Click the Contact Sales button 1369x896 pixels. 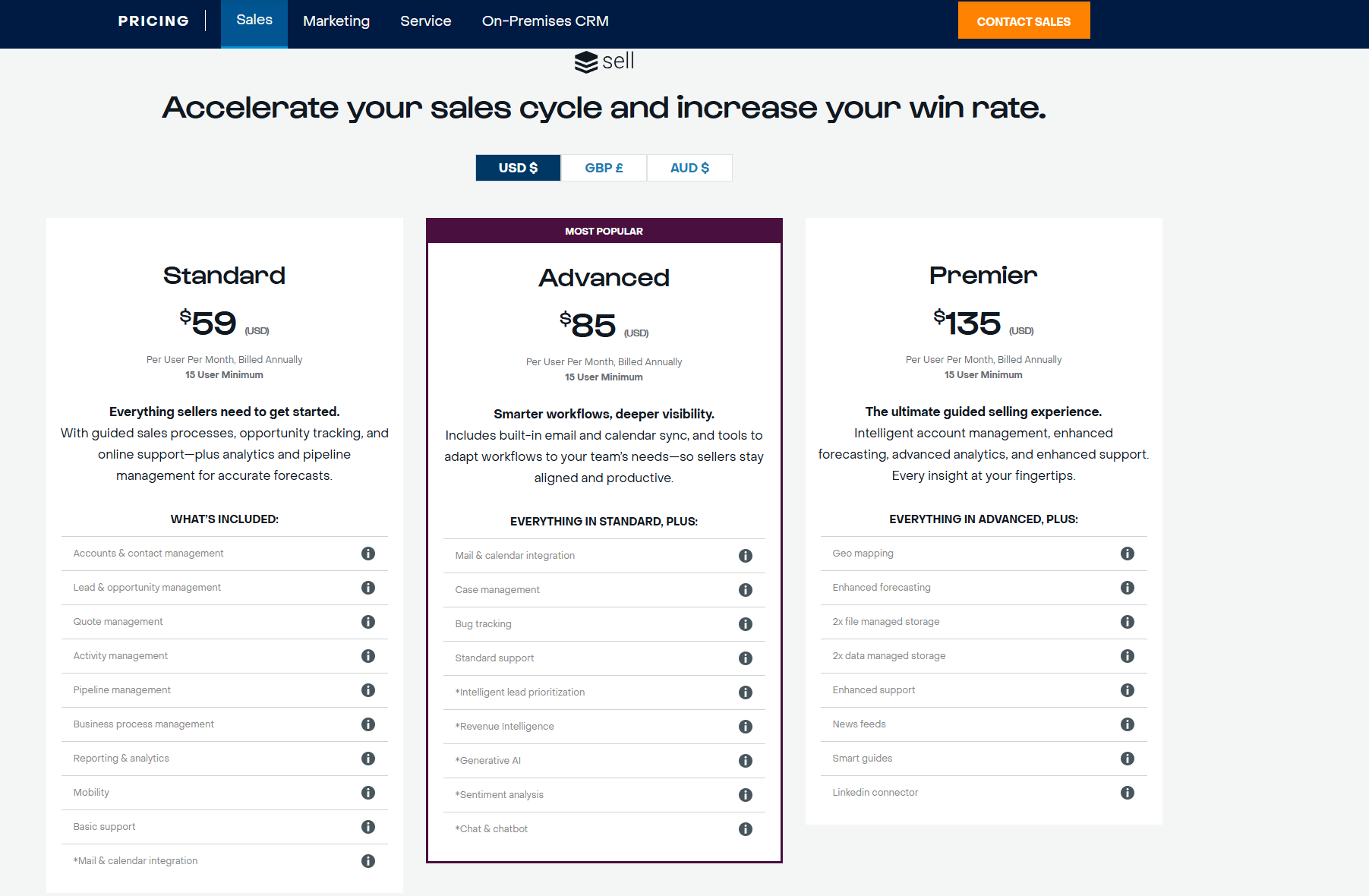click(x=1024, y=21)
